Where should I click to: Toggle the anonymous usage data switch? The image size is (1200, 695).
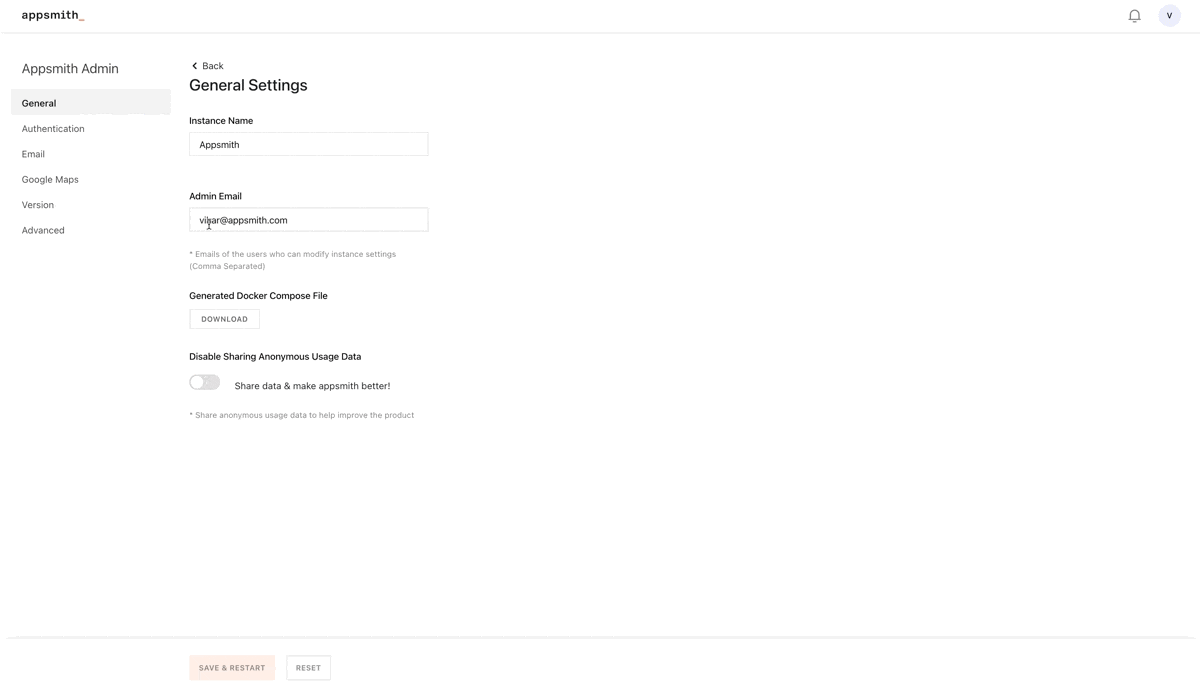[205, 383]
